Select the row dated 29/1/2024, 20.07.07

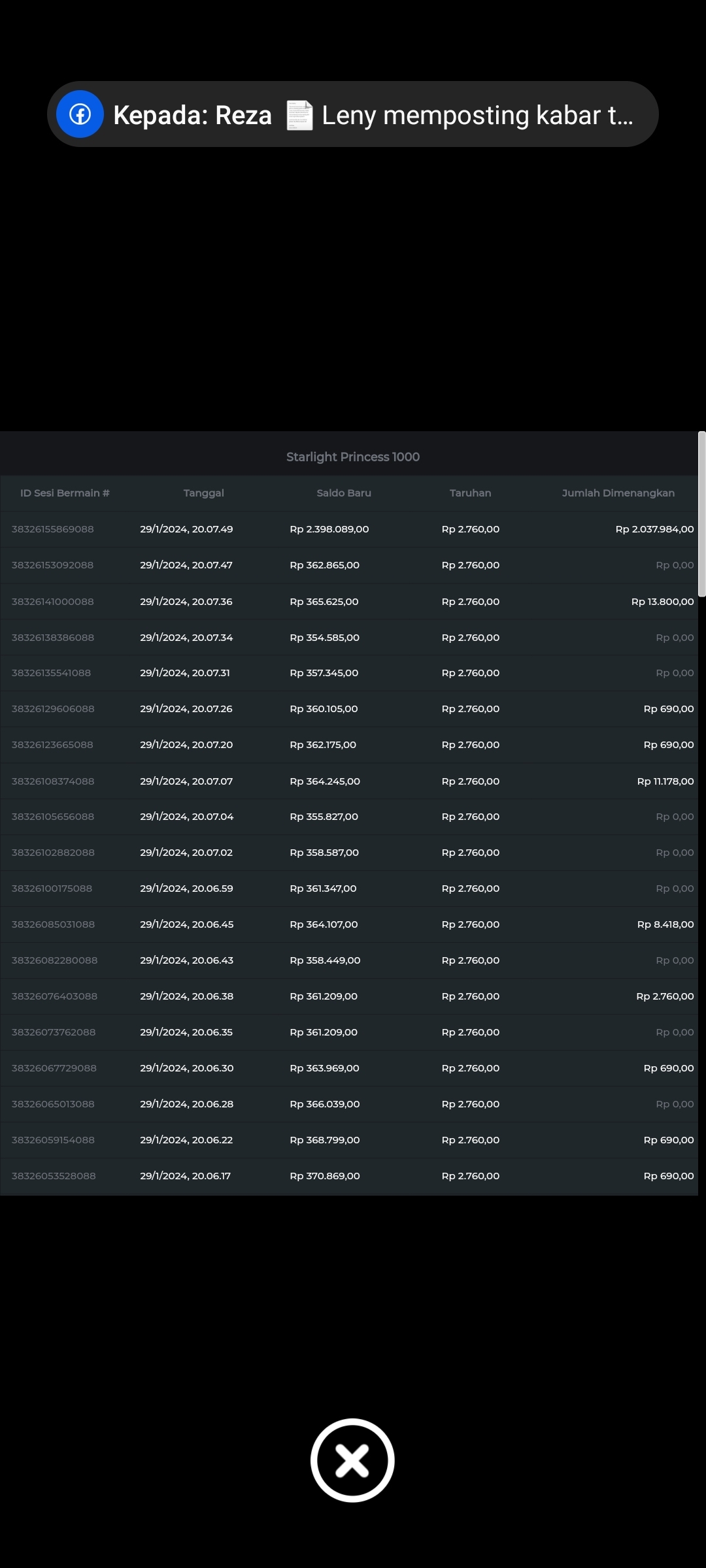pos(186,781)
